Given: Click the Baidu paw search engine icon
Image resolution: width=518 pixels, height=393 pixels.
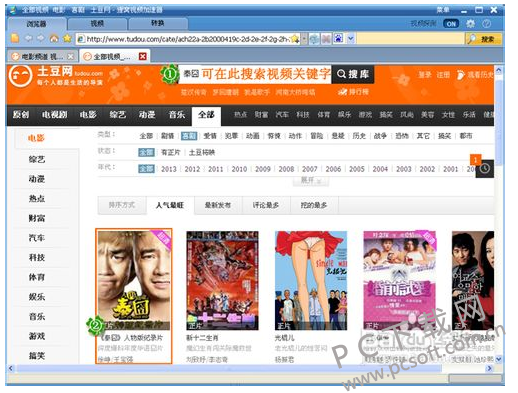Looking at the screenshot, I should pyautogui.click(x=338, y=39).
